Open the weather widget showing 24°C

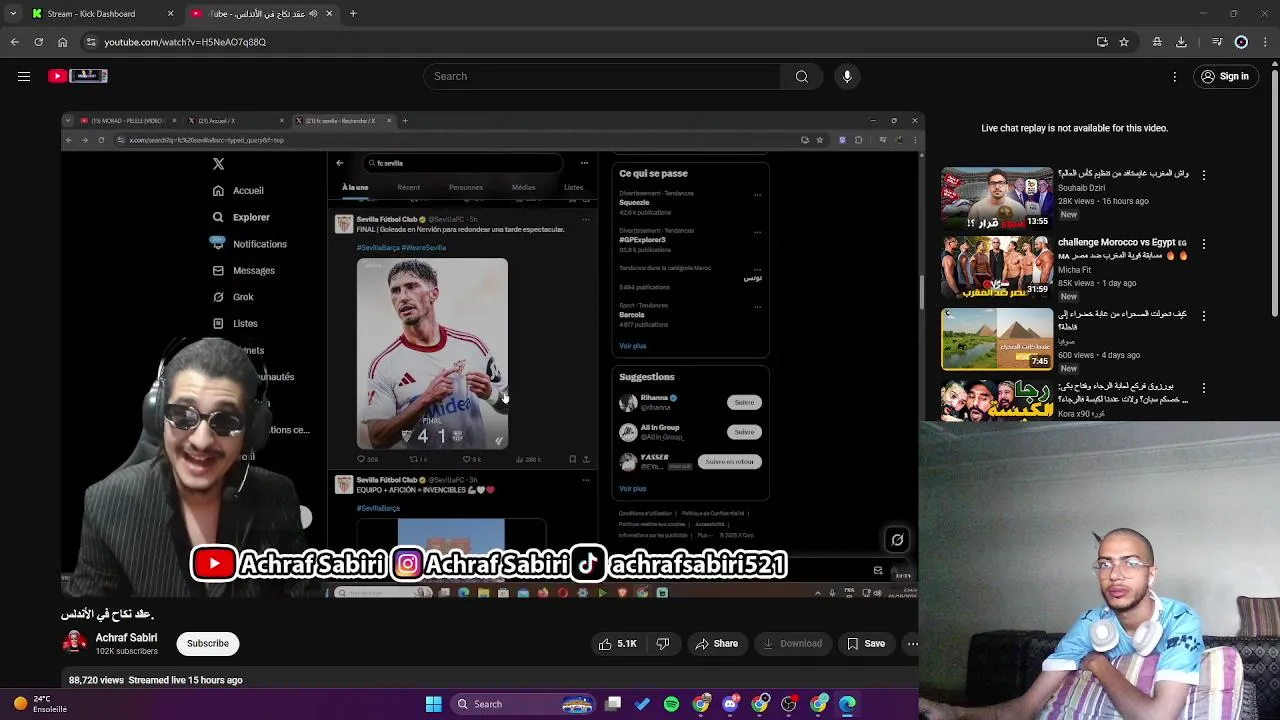click(x=38, y=704)
